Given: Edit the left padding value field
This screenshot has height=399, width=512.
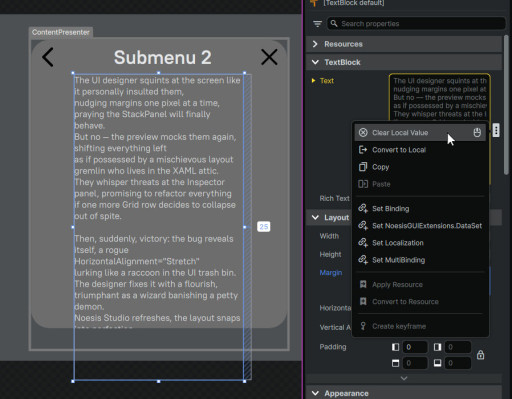Looking at the screenshot, I should tap(415, 347).
